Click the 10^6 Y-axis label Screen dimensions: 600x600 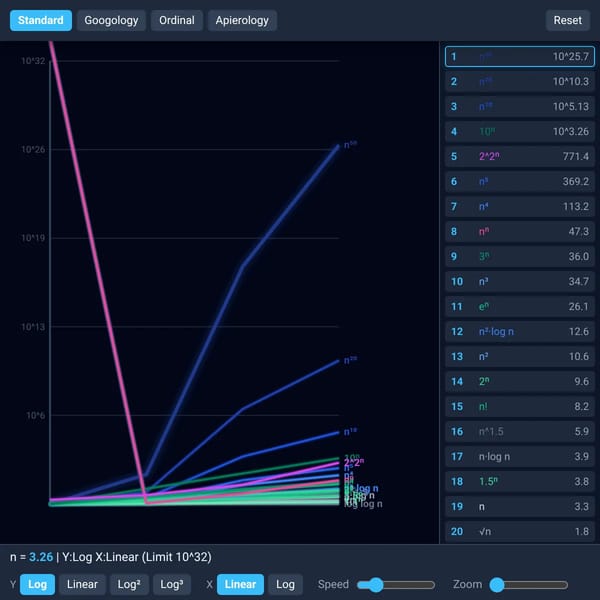coord(35,415)
